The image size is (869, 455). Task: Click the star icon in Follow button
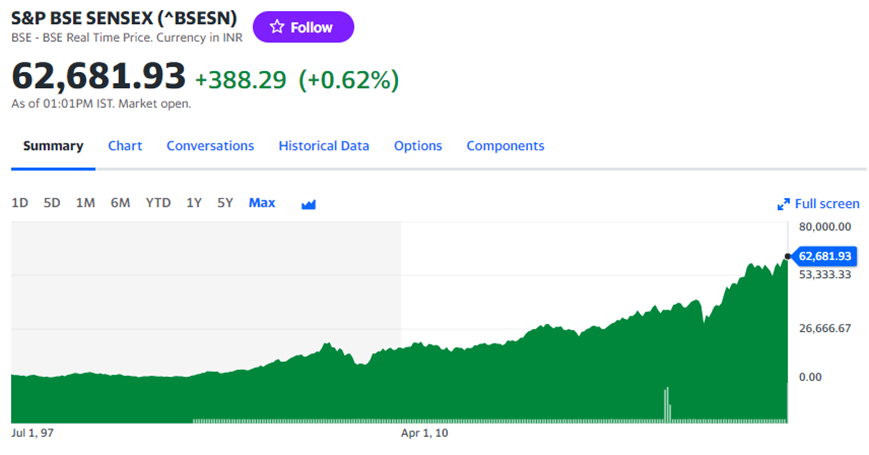(277, 27)
